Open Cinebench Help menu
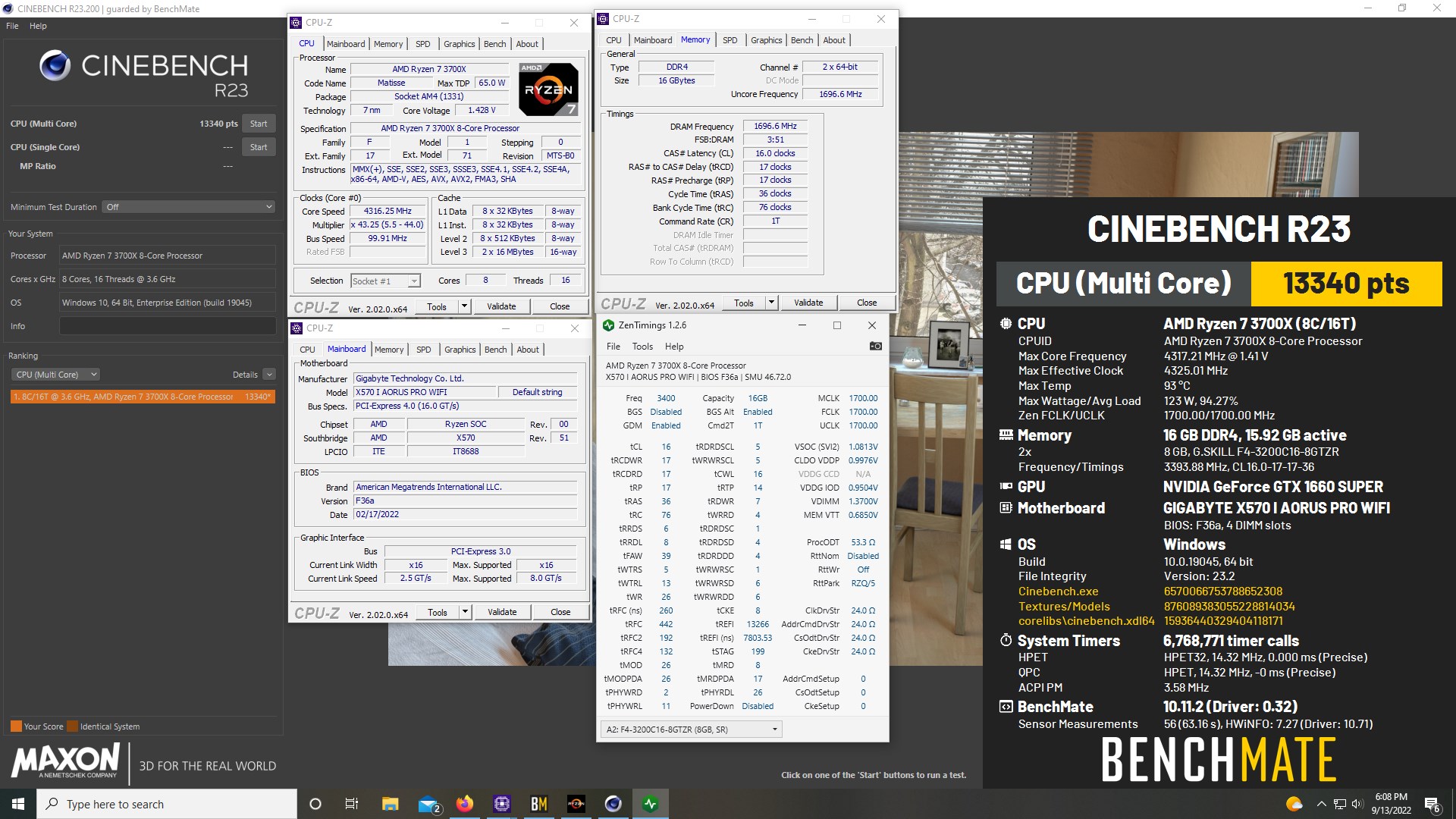This screenshot has height=819, width=1456. [38, 26]
